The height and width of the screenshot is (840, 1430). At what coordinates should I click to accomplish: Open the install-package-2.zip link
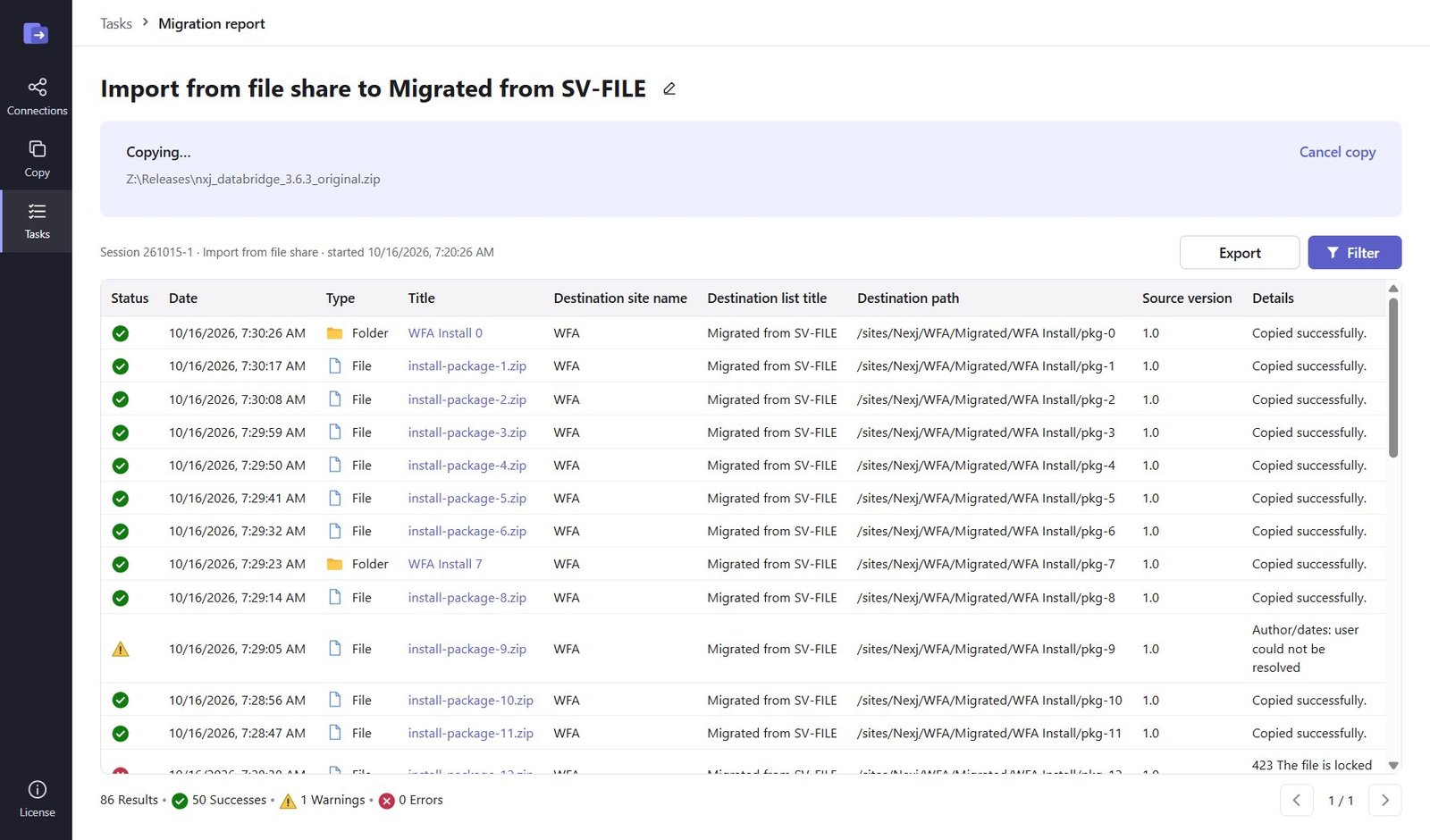click(467, 399)
